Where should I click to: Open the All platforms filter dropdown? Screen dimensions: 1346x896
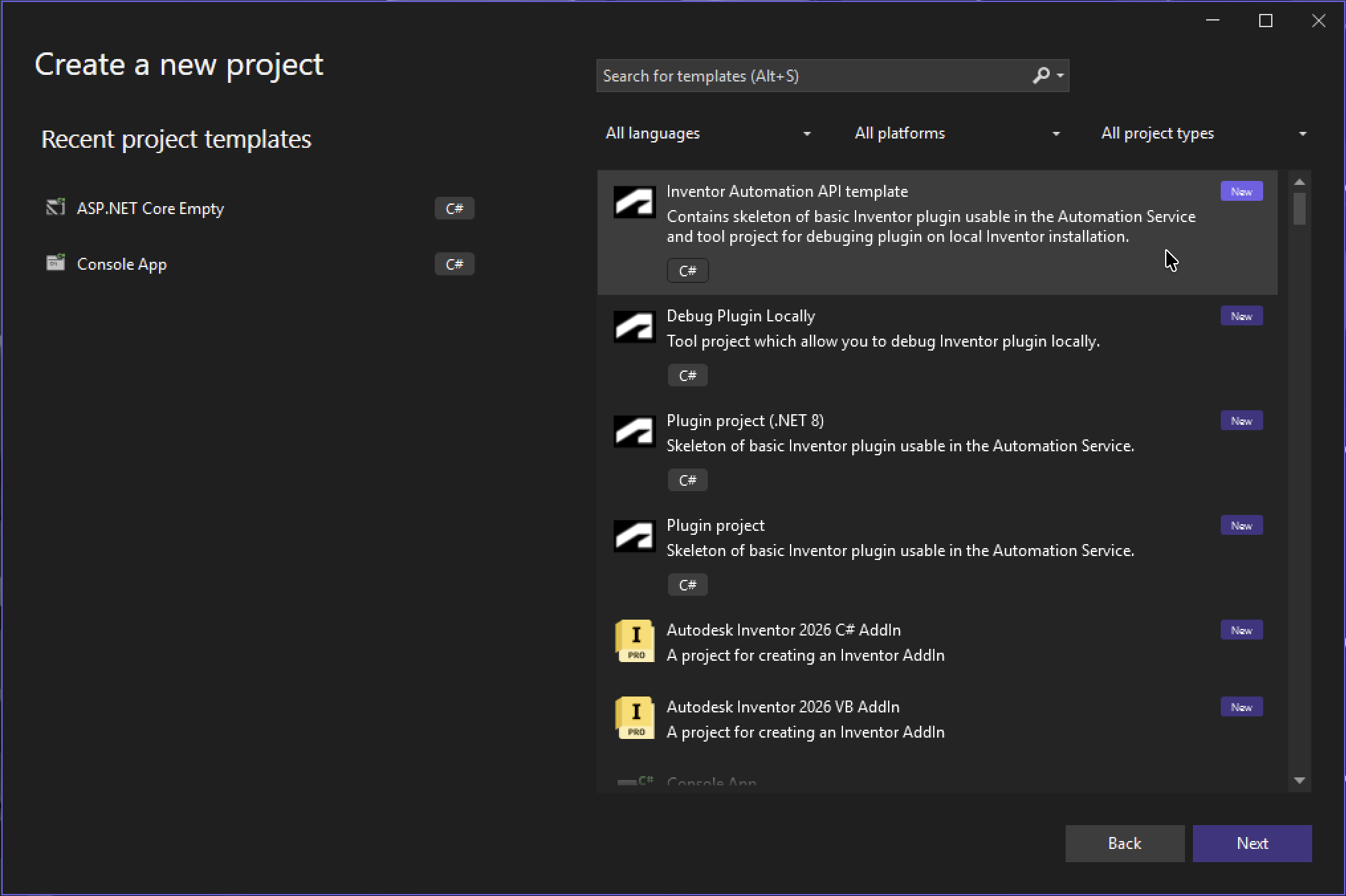pos(956,133)
